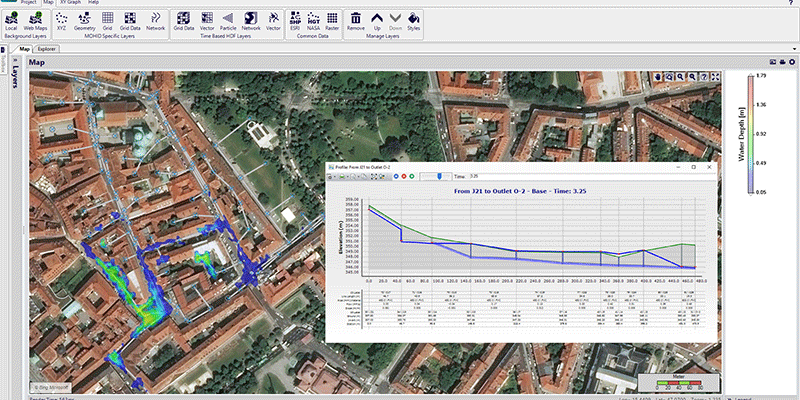Add an XYZ MOHID layer
800x400 pixels.
tap(62, 22)
